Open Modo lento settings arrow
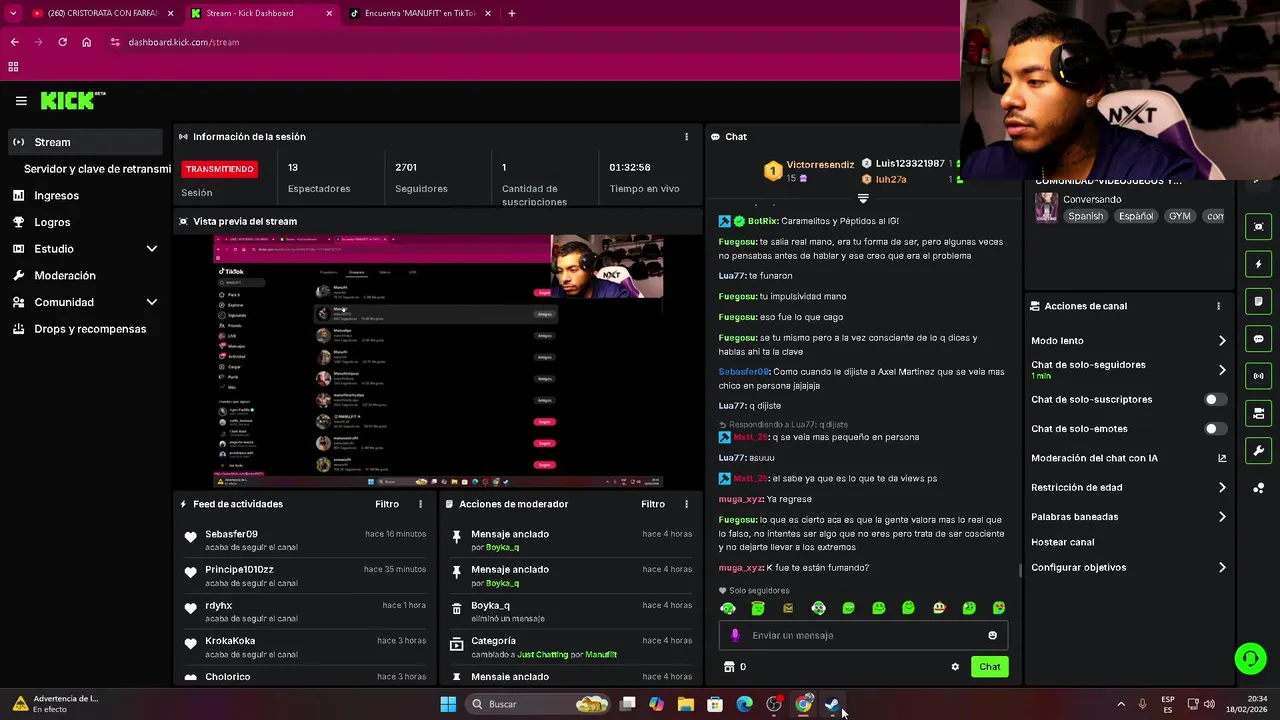 pyautogui.click(x=1221, y=341)
